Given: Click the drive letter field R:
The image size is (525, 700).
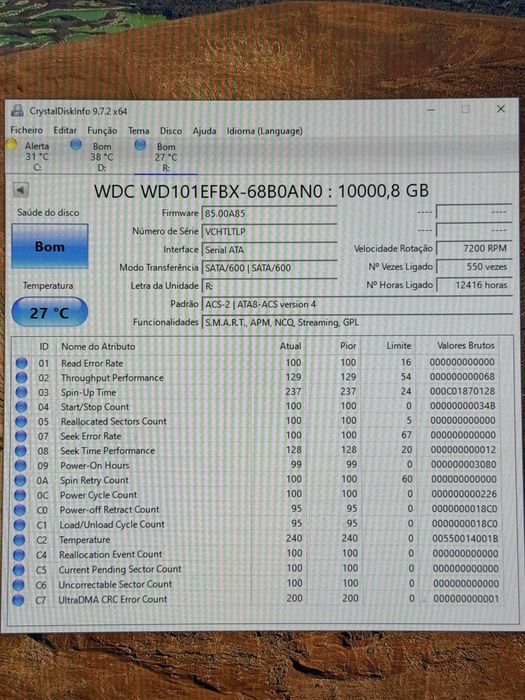Looking at the screenshot, I should (x=270, y=286).
